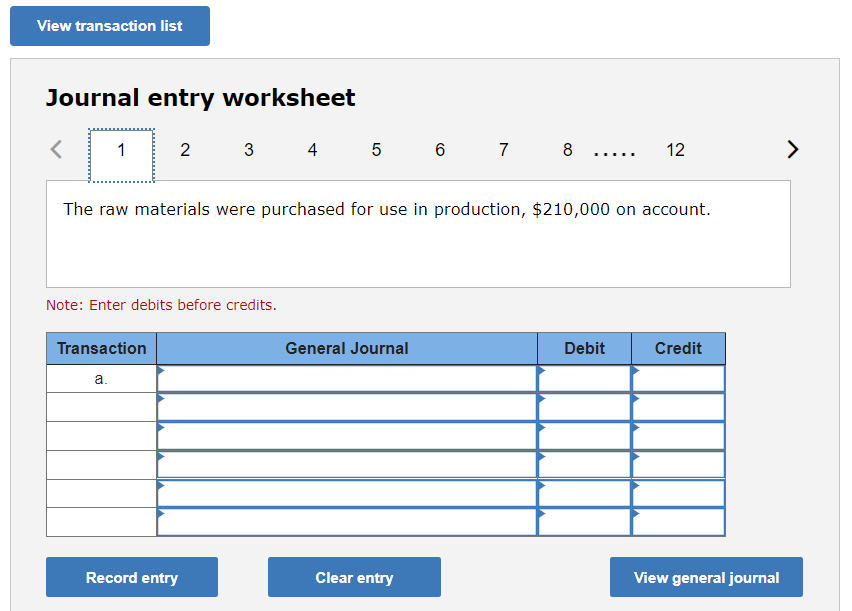Click the previous entry left arrow
The height and width of the screenshot is (611, 852).
click(57, 150)
